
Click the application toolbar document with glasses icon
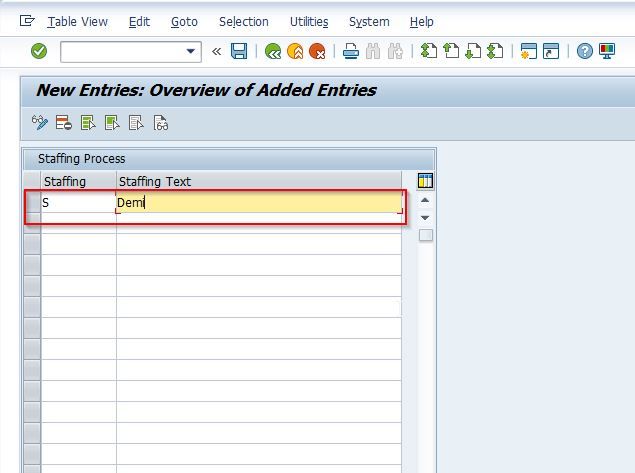tap(160, 123)
